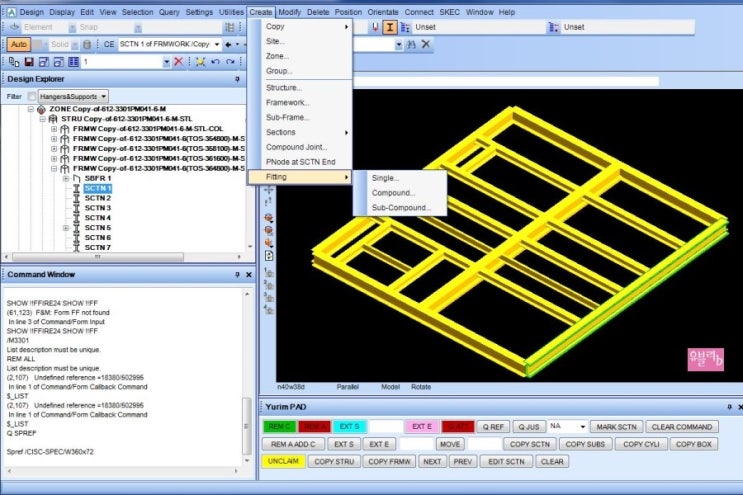
Task: Click the yellow starburst icon in the toolbar
Action: click(200, 62)
